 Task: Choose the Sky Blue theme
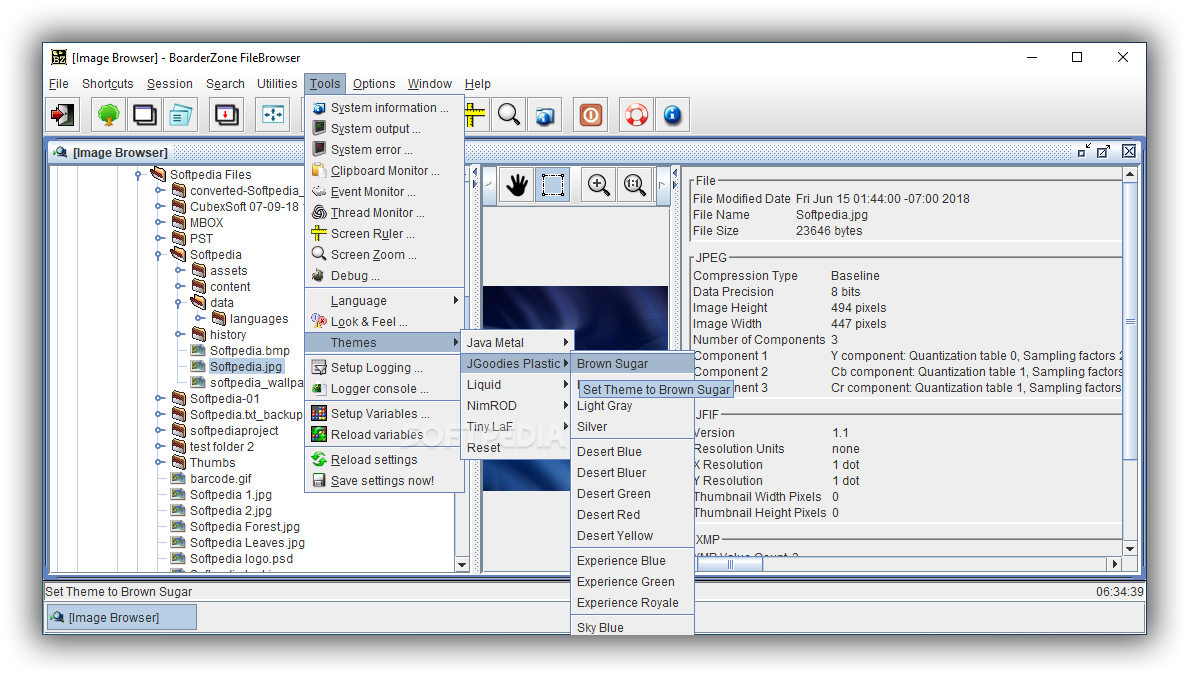(632, 628)
